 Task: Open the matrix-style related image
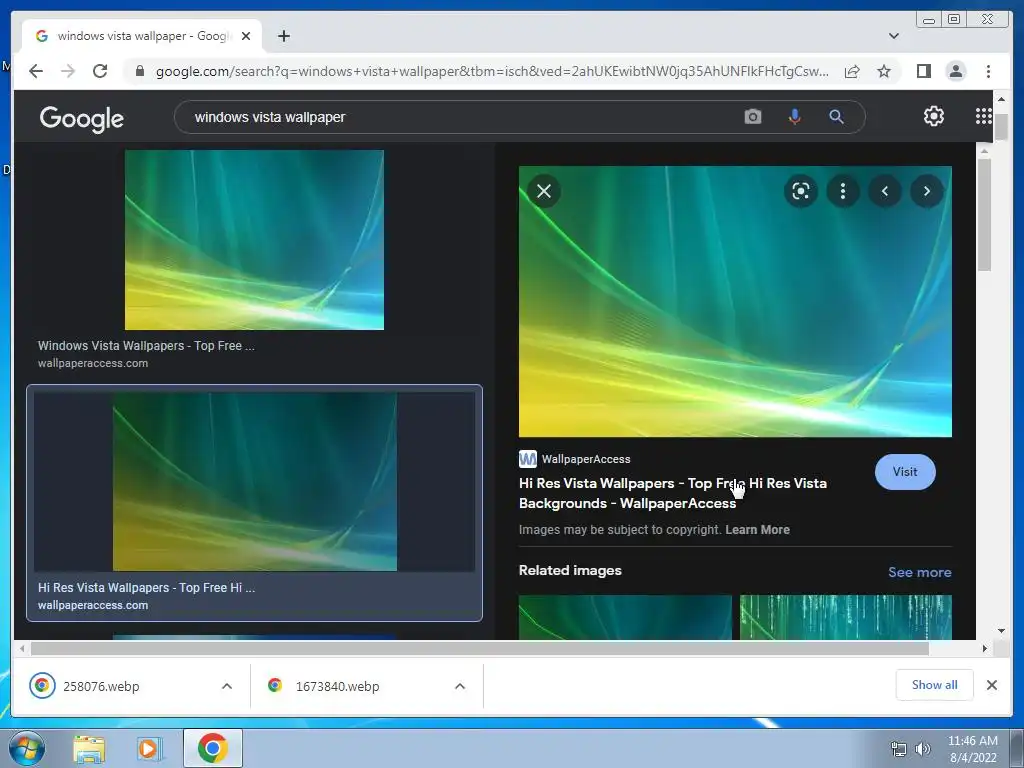point(846,617)
